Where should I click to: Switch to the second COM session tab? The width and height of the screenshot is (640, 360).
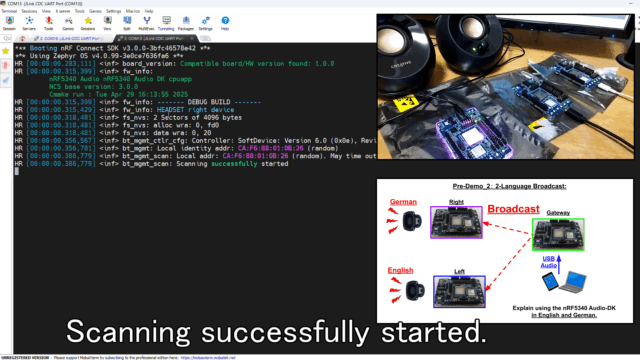tap(68, 38)
